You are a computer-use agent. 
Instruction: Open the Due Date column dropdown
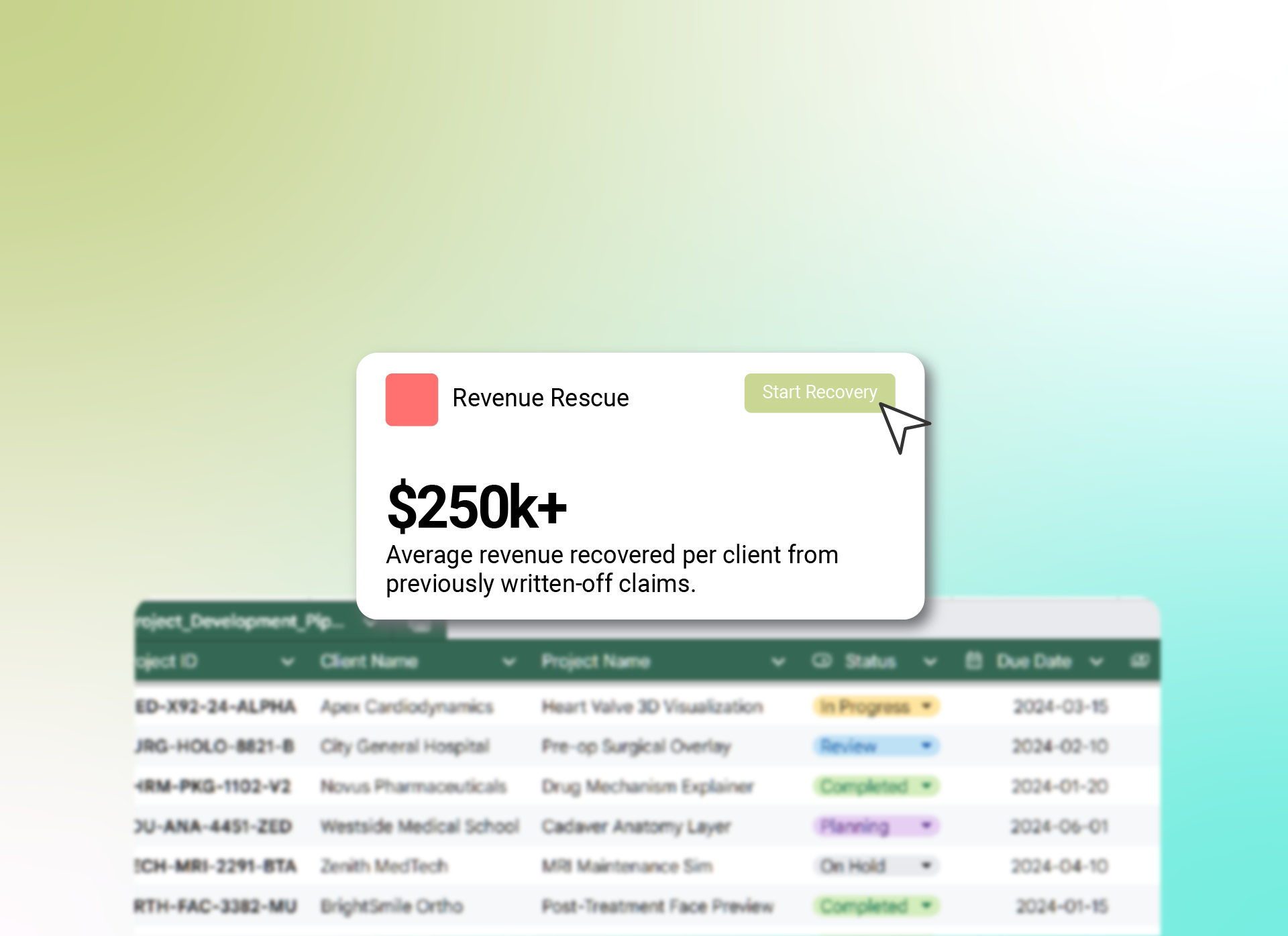1096,662
